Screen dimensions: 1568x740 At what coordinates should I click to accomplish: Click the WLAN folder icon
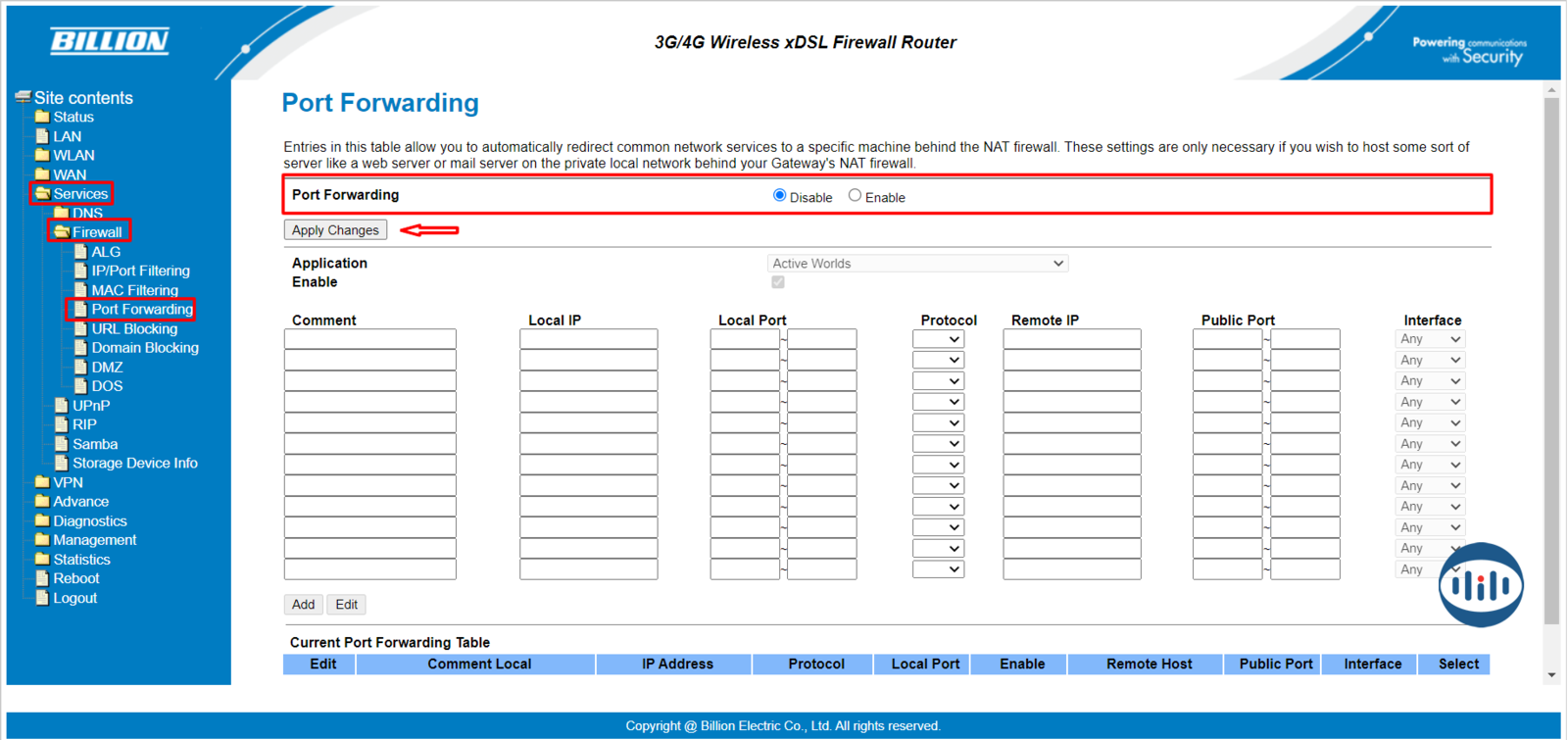coord(42,155)
